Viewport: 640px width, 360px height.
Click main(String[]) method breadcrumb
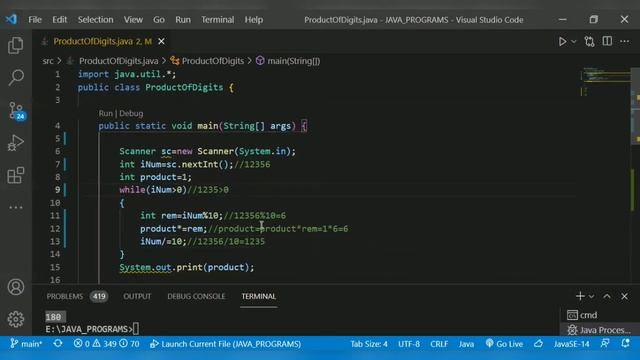pos(293,61)
